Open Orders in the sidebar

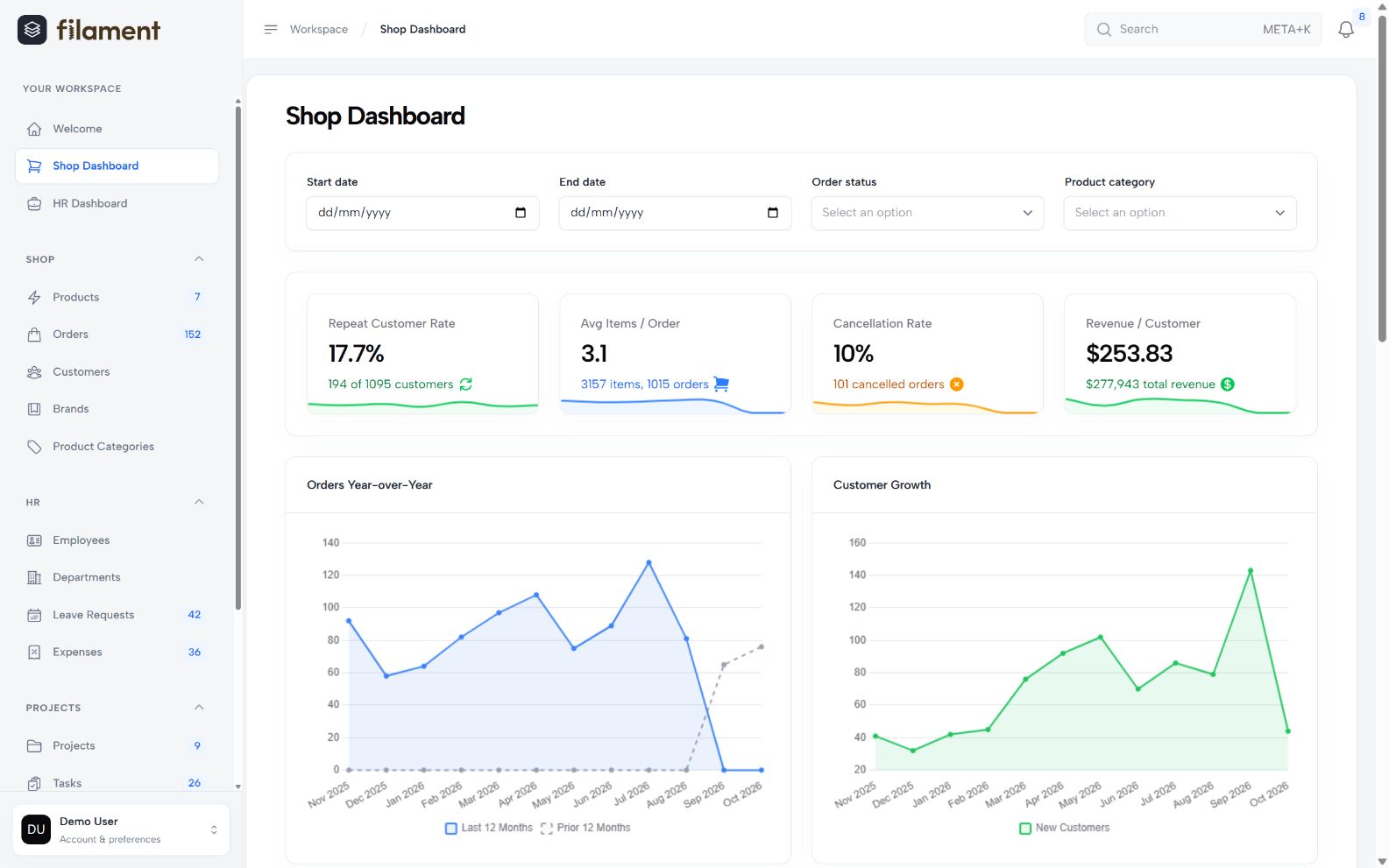(x=117, y=335)
